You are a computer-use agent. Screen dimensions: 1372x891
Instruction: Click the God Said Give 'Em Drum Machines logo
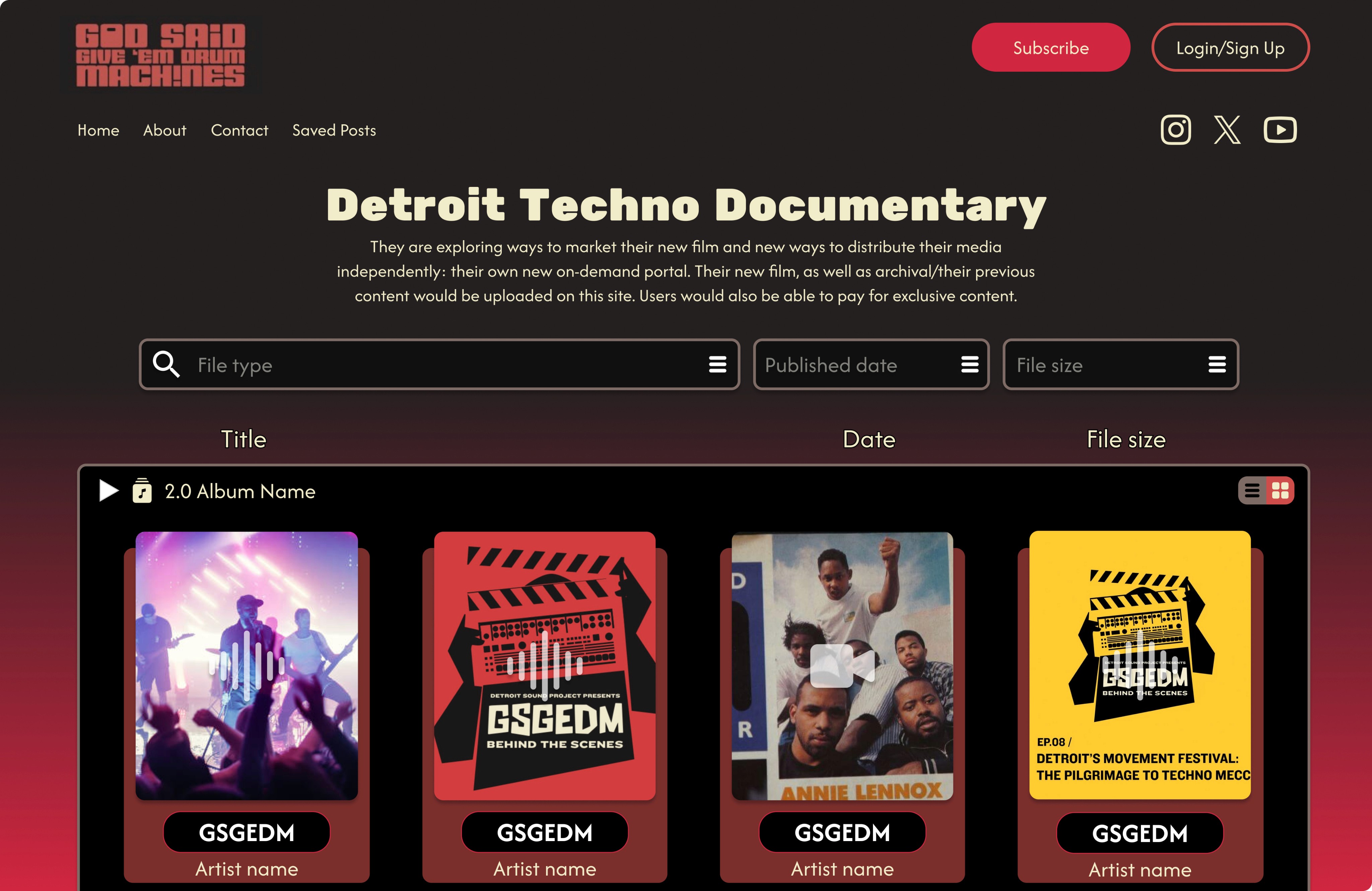point(160,55)
